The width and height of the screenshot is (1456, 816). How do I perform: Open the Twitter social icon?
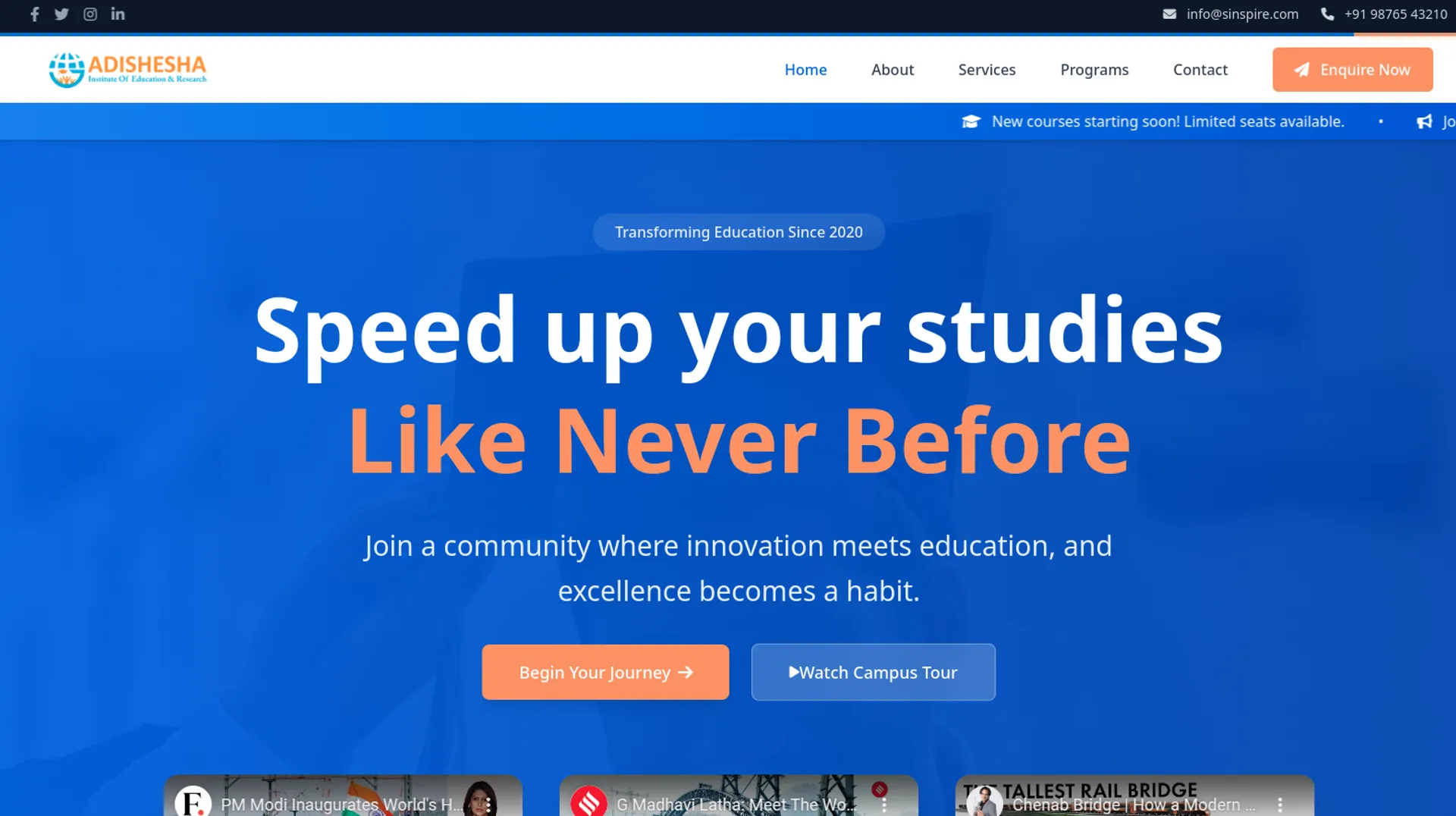[61, 14]
